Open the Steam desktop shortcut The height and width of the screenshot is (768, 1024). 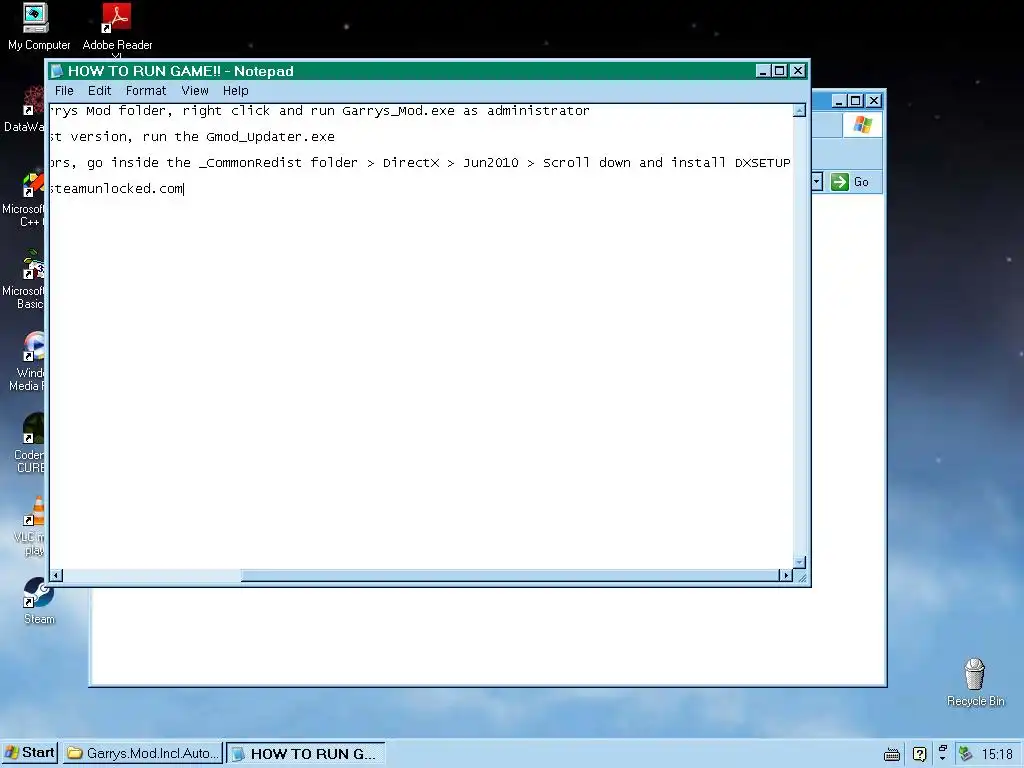coord(39,601)
